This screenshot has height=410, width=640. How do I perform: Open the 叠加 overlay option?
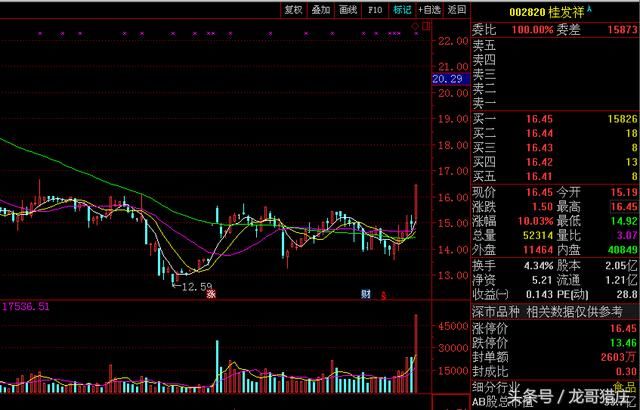[x=320, y=9]
